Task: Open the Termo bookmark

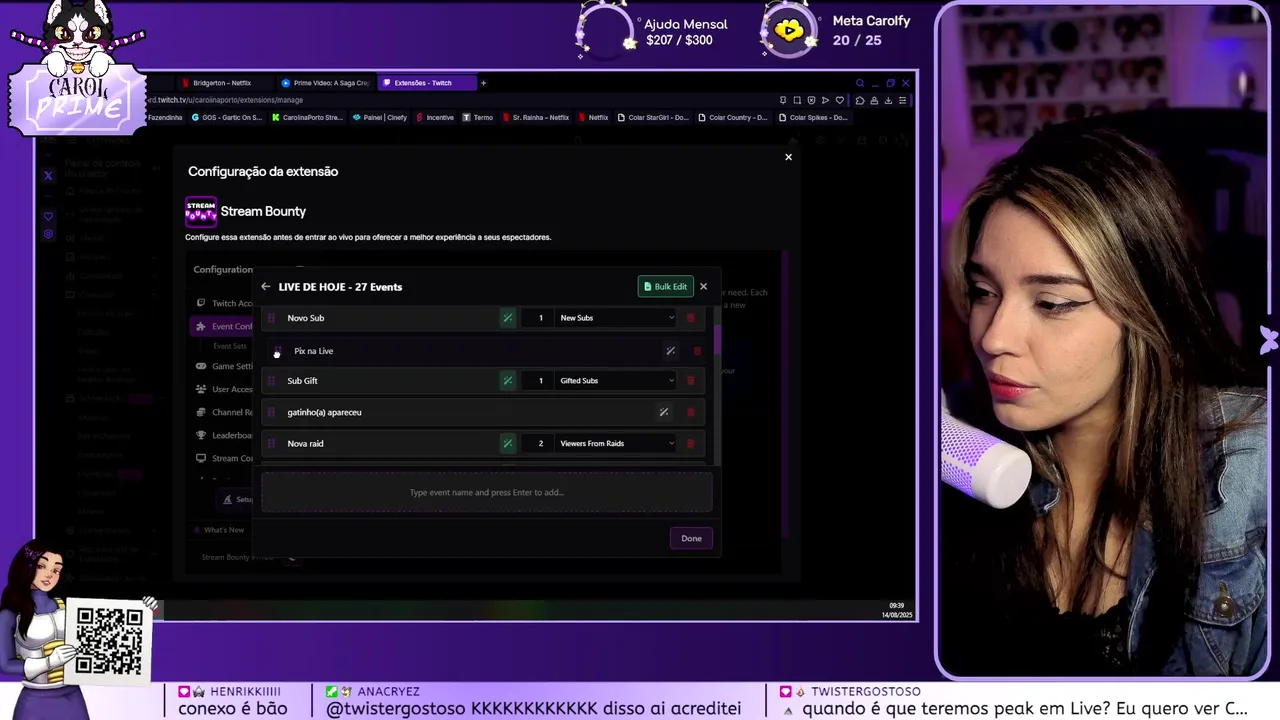Action: (478, 118)
